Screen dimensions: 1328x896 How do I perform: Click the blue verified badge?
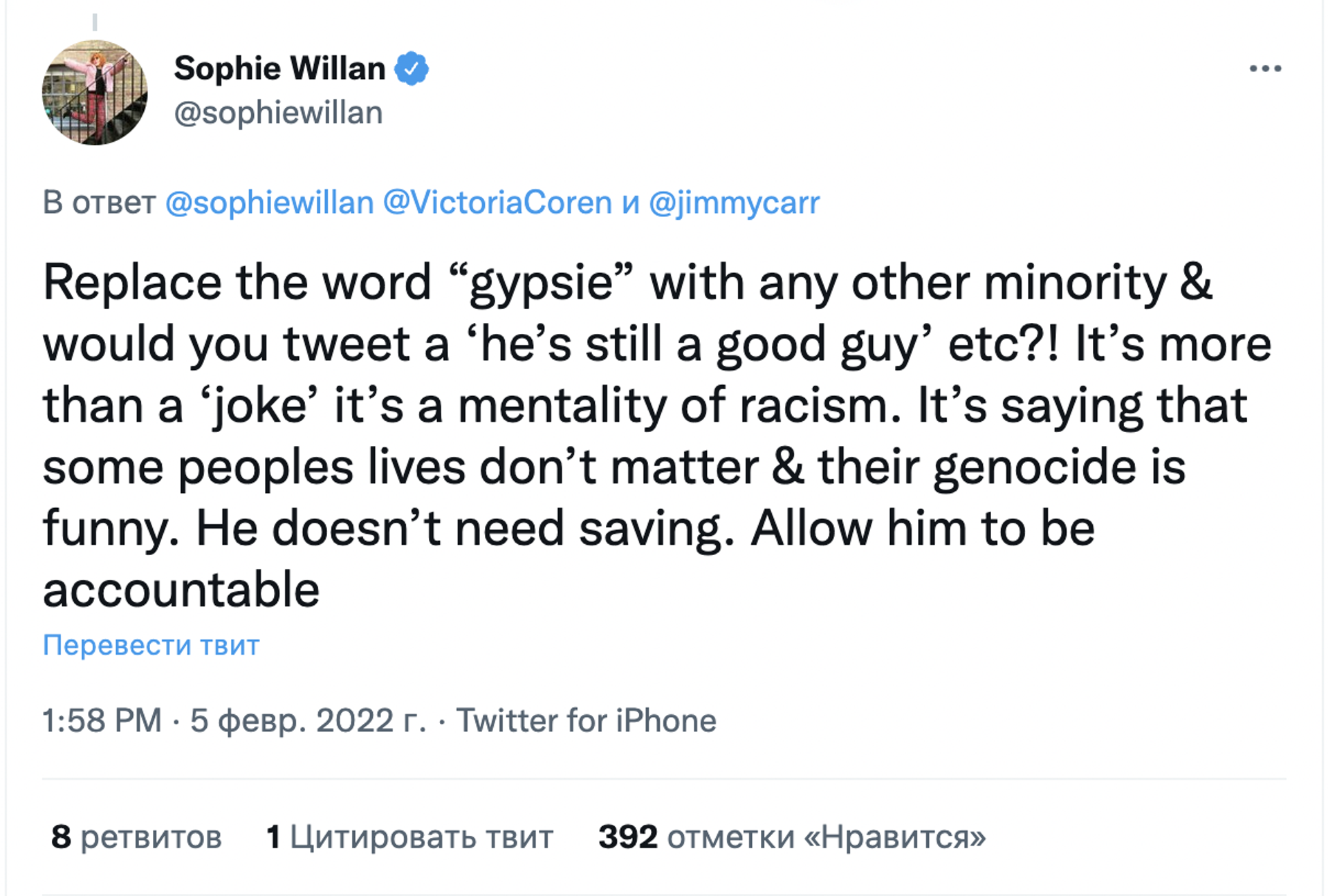tap(412, 68)
